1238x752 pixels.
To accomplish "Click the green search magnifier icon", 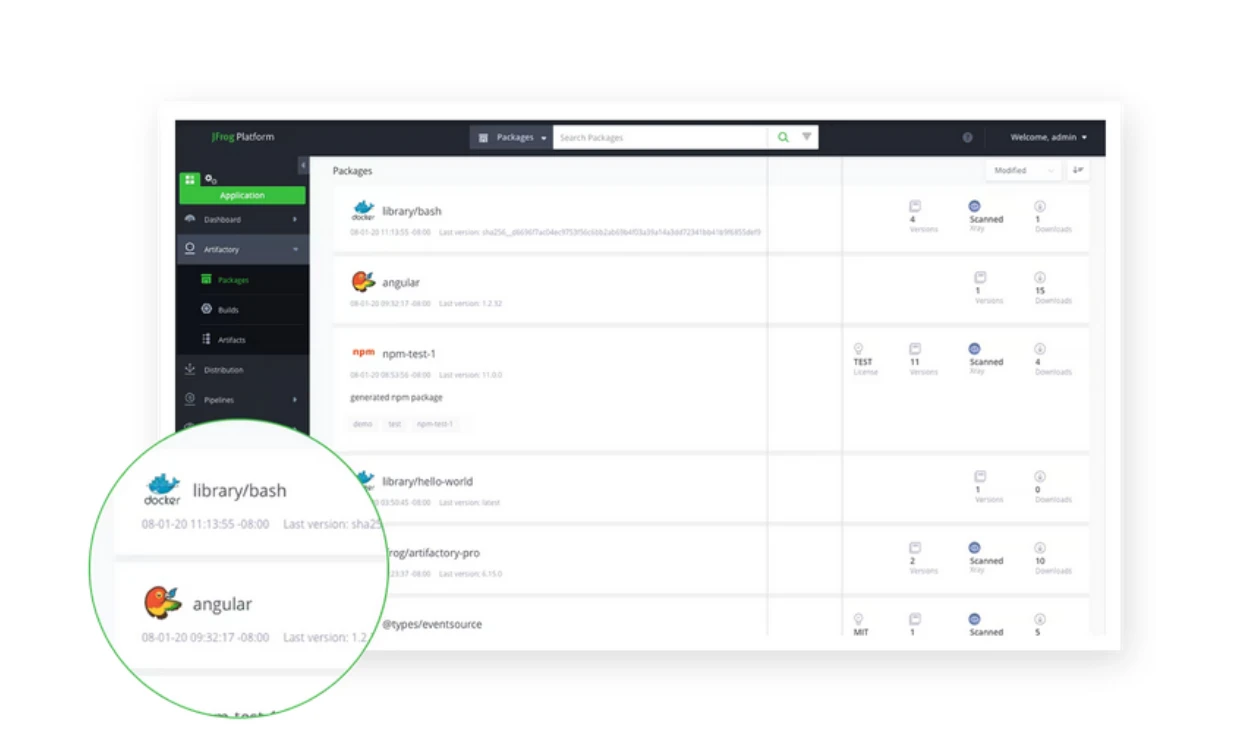I will pyautogui.click(x=783, y=137).
